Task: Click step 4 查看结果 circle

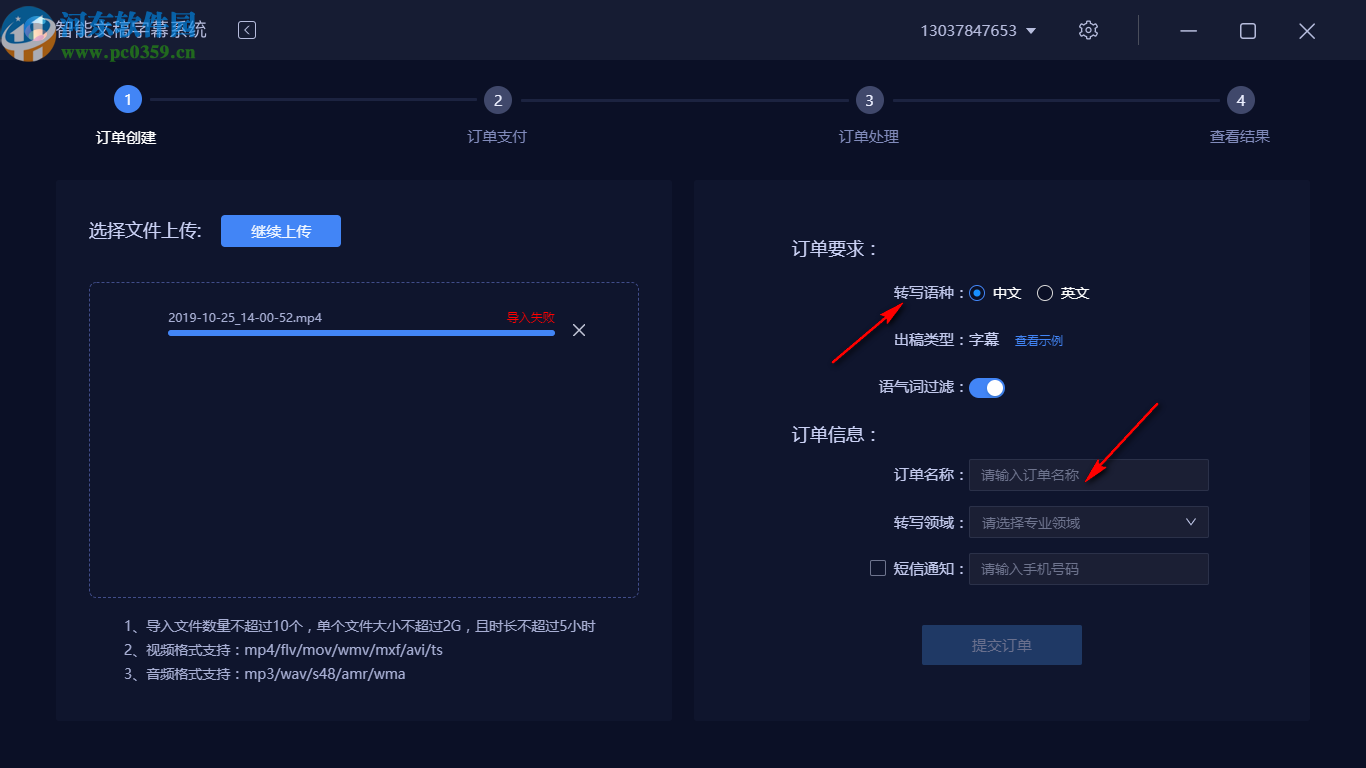Action: tap(1240, 99)
